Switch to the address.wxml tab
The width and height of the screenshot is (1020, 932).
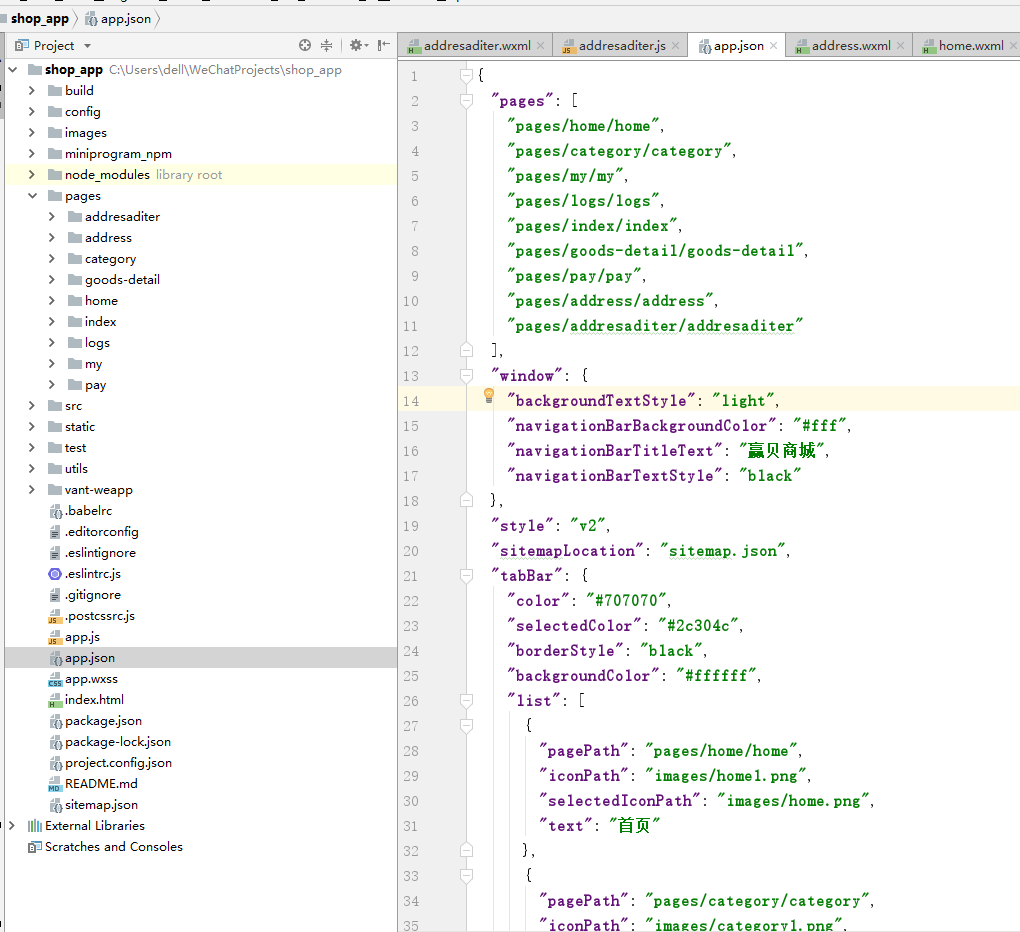tap(850, 46)
